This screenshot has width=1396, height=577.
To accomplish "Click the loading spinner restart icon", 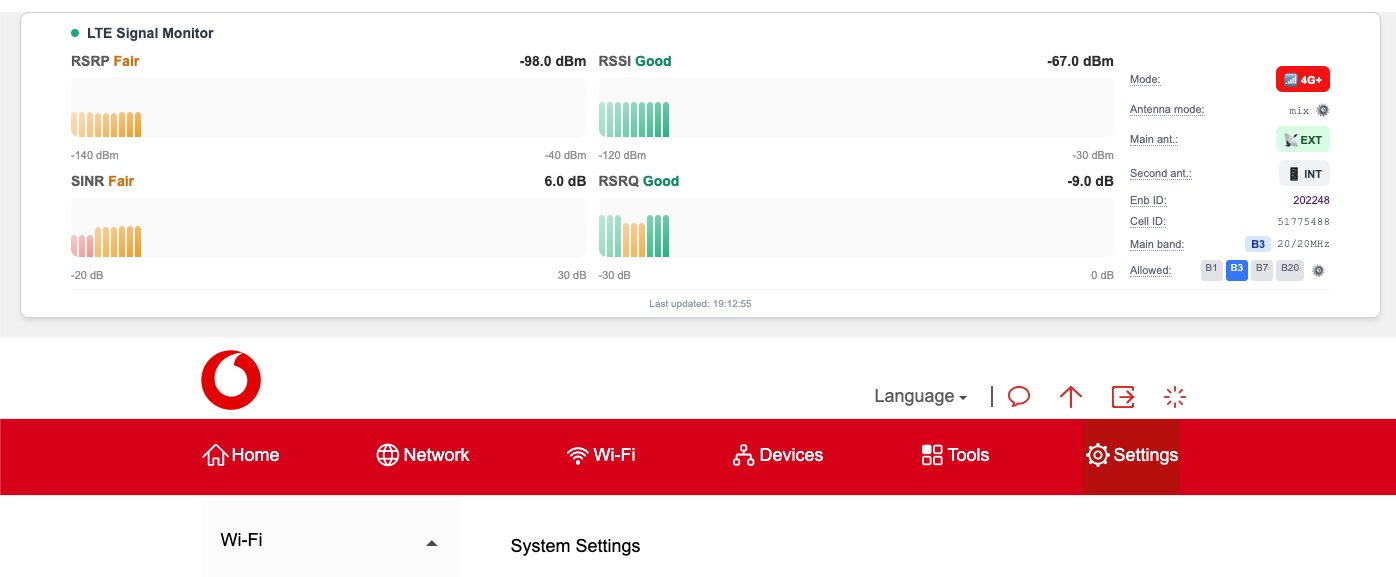I will point(1175,397).
